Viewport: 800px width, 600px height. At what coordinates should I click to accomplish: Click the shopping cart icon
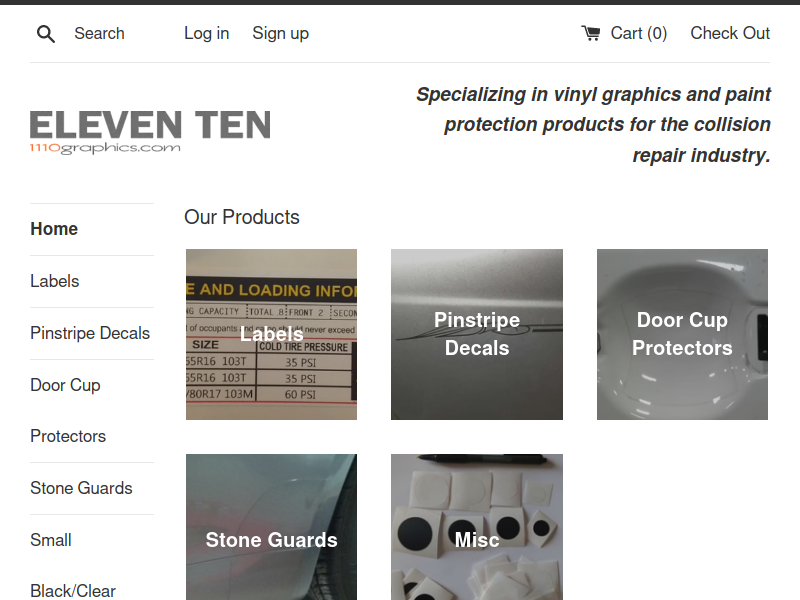591,33
